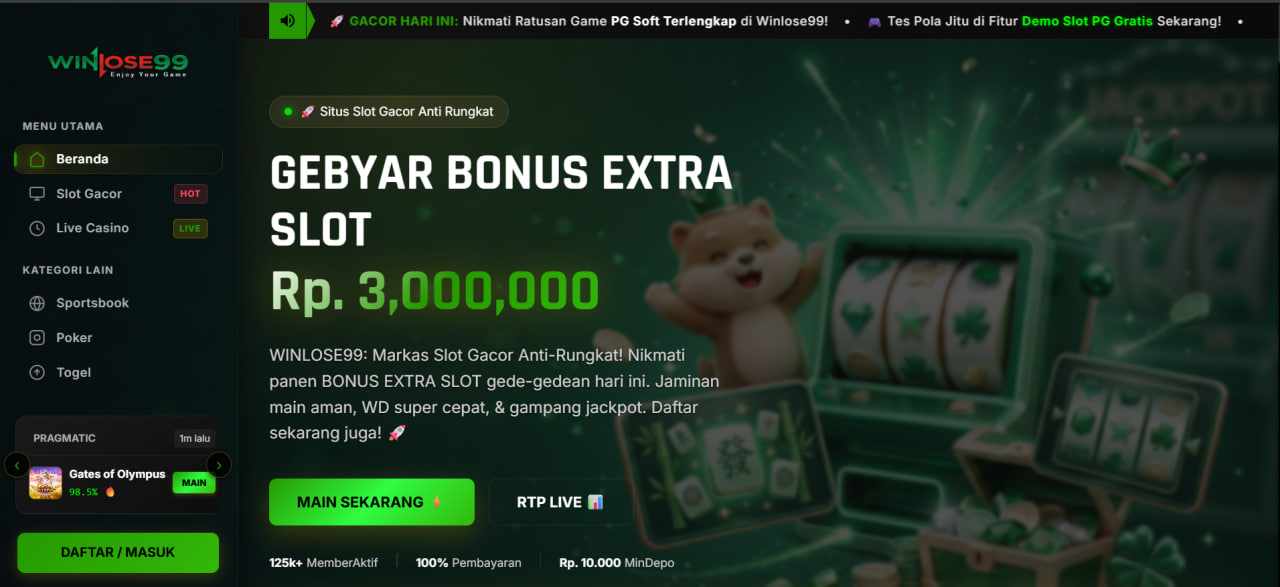Image resolution: width=1280 pixels, height=587 pixels.
Task: Open the RTP LIVE button
Action: point(560,502)
